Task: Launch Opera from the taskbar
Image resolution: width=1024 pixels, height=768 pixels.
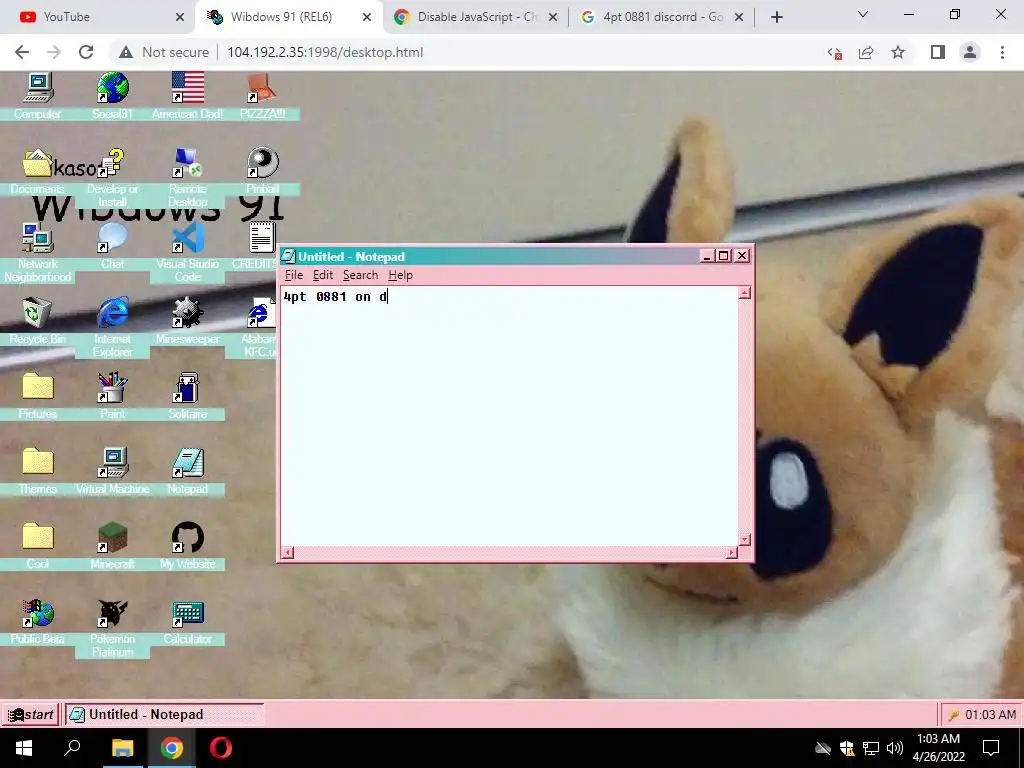Action: [x=221, y=748]
